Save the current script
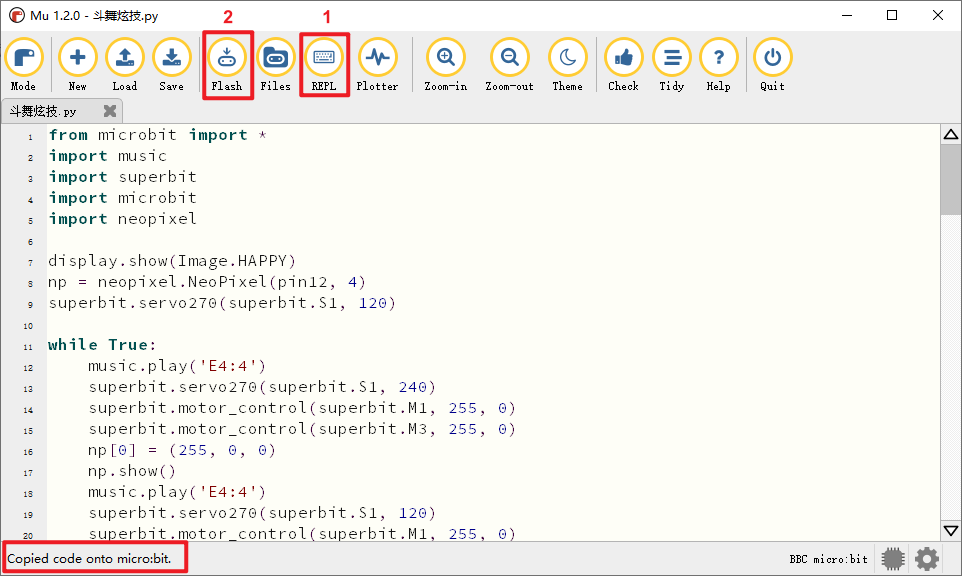This screenshot has height=576, width=962. click(171, 65)
